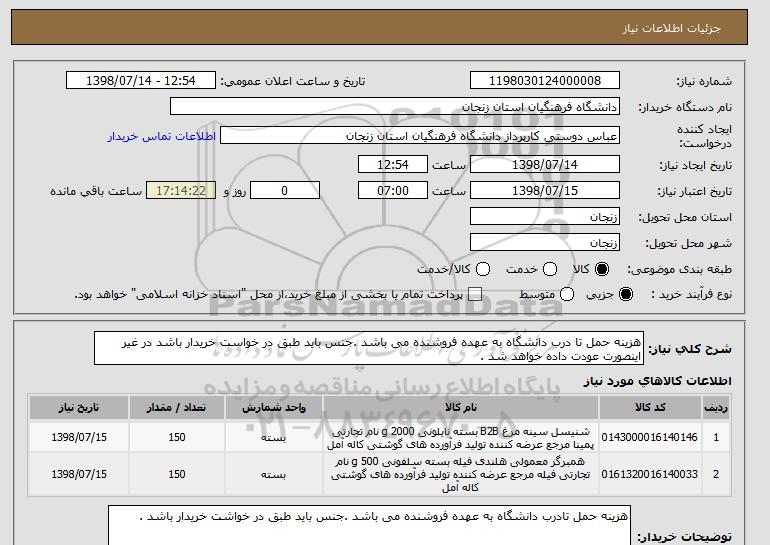Click the بسته unit in row 1
The width and height of the screenshot is (770, 545).
[274, 437]
